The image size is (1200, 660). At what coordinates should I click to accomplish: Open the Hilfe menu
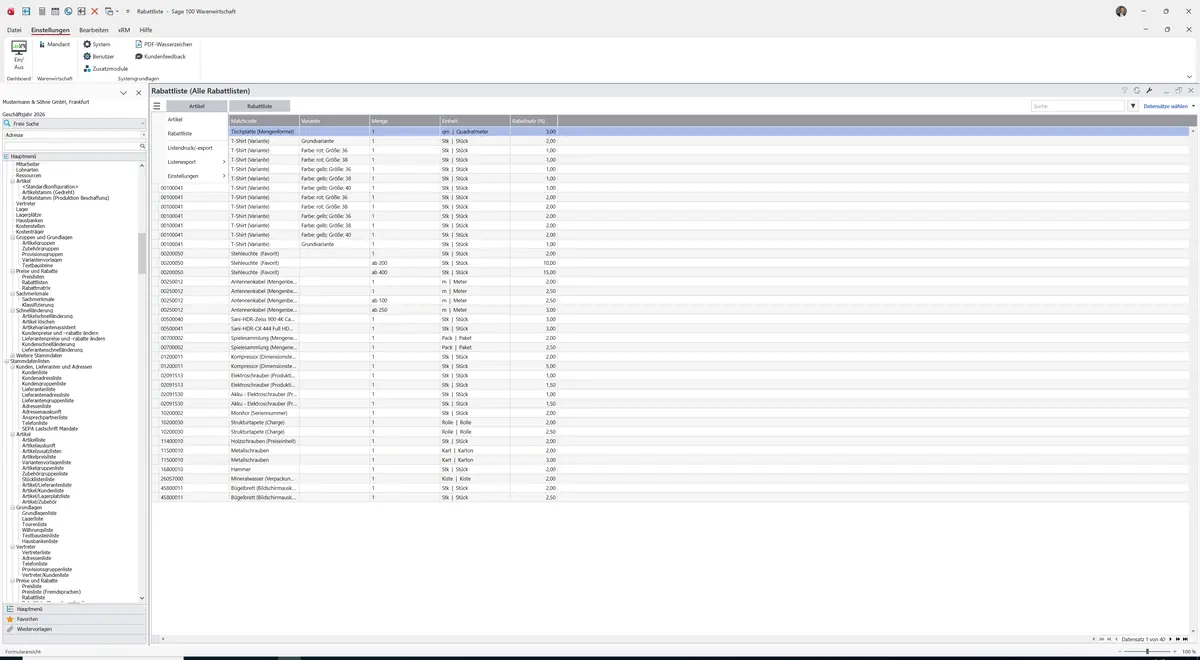pyautogui.click(x=146, y=31)
